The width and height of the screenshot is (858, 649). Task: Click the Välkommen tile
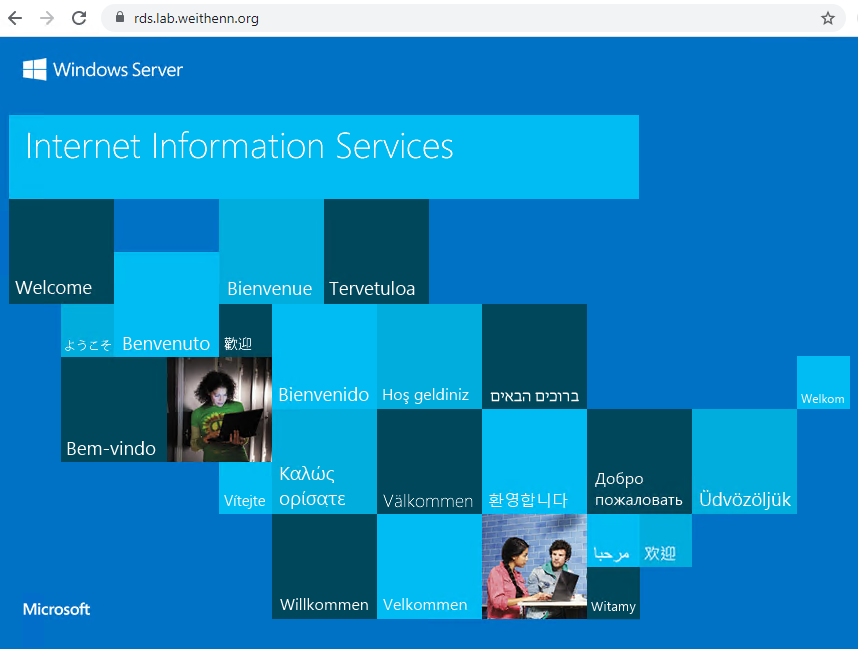[430, 461]
